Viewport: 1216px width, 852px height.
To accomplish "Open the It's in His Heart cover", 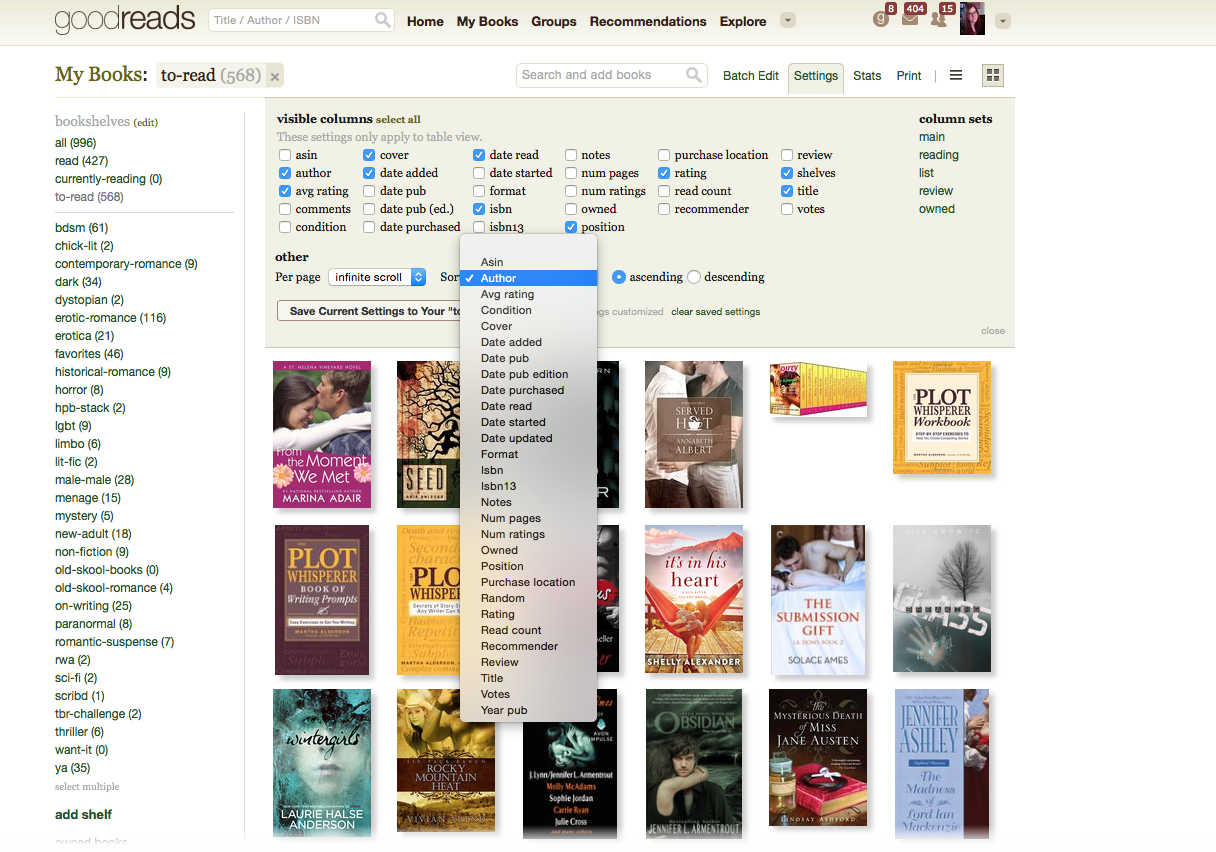I will pyautogui.click(x=694, y=598).
